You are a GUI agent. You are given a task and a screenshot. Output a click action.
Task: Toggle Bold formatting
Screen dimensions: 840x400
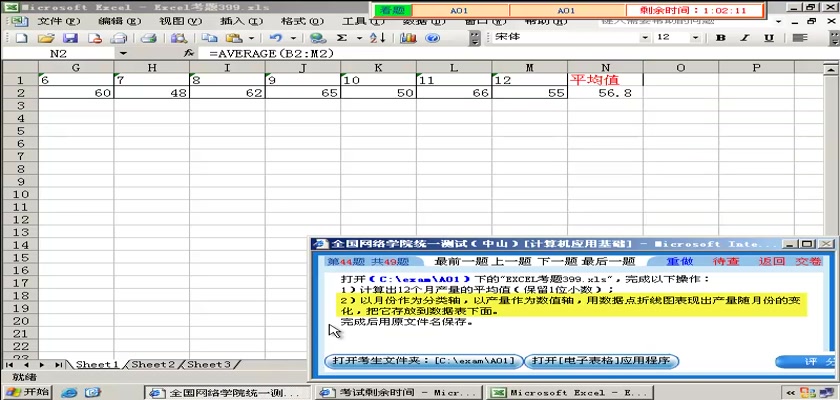coord(721,37)
